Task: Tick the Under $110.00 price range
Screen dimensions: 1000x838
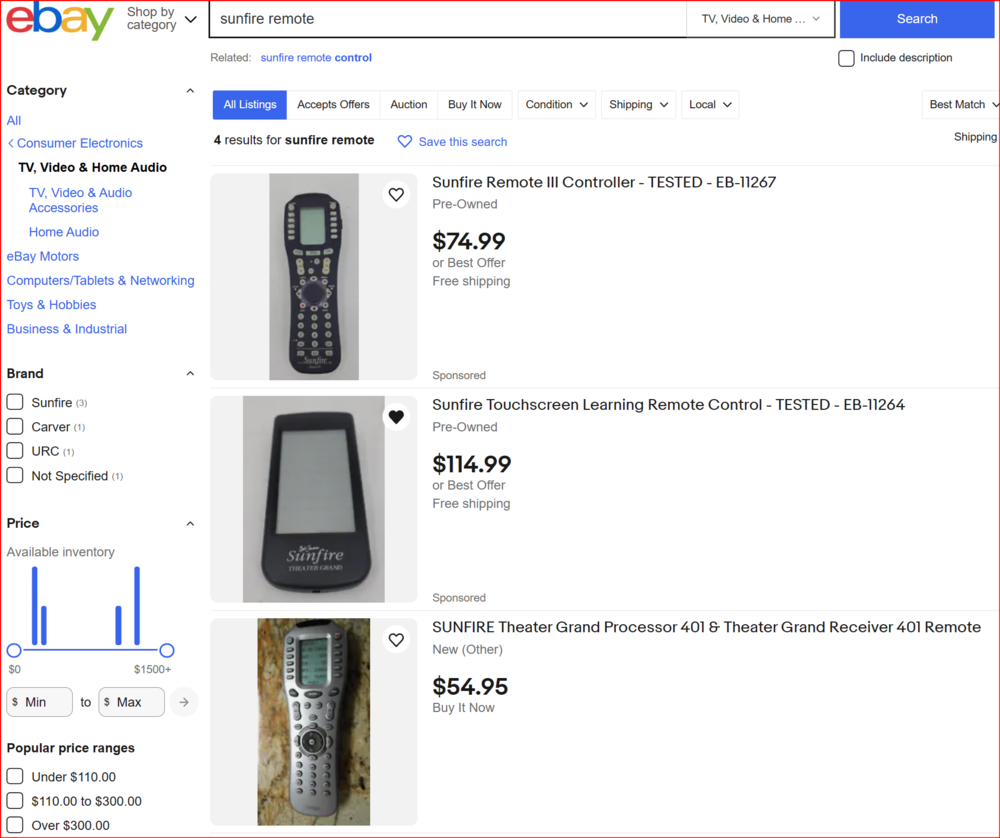Action: pyautogui.click(x=15, y=776)
